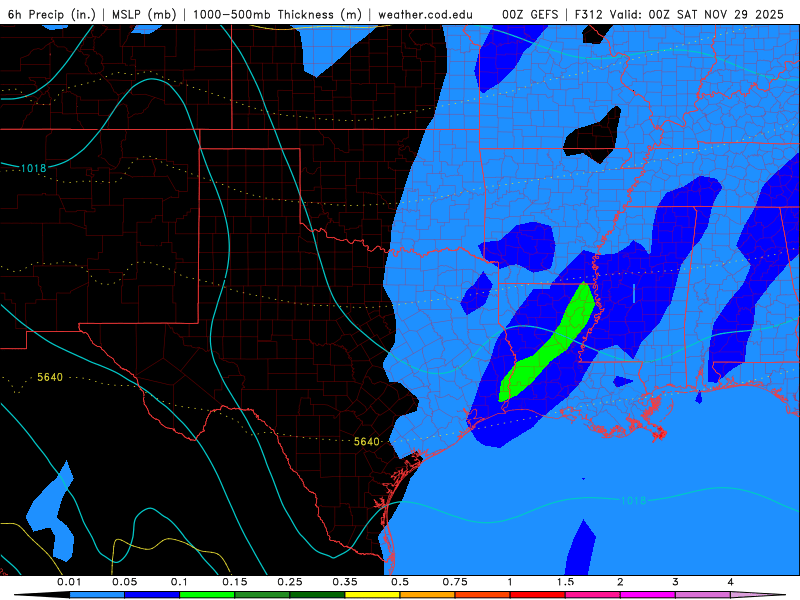
Task: Click the cyan 1018 isobar label over the Gulf
Action: coord(633,501)
